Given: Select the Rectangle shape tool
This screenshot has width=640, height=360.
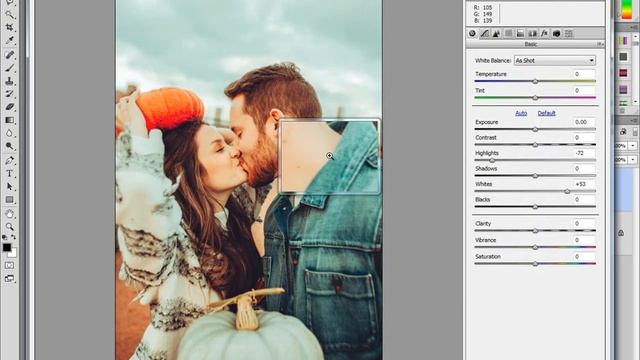Looking at the screenshot, I should 9,200.
